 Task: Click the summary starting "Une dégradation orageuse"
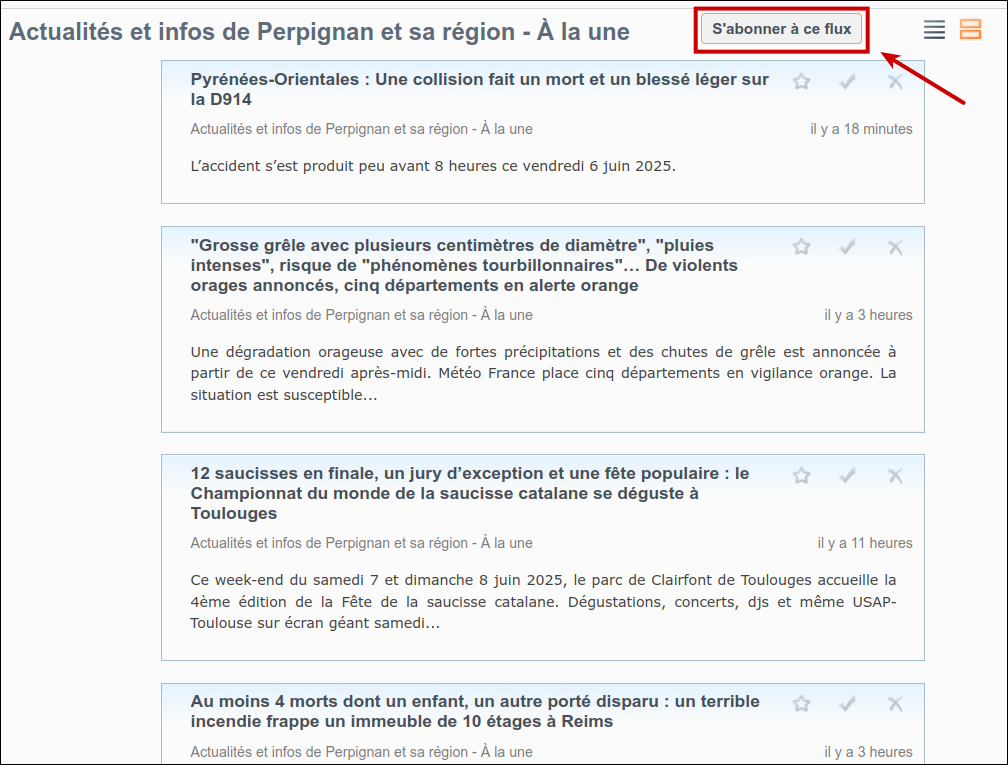point(543,374)
